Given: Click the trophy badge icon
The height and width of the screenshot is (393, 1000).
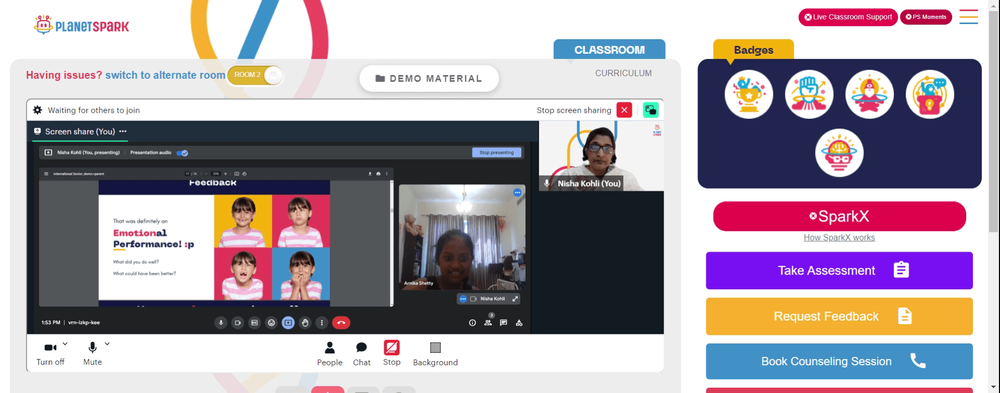Looking at the screenshot, I should [x=749, y=94].
